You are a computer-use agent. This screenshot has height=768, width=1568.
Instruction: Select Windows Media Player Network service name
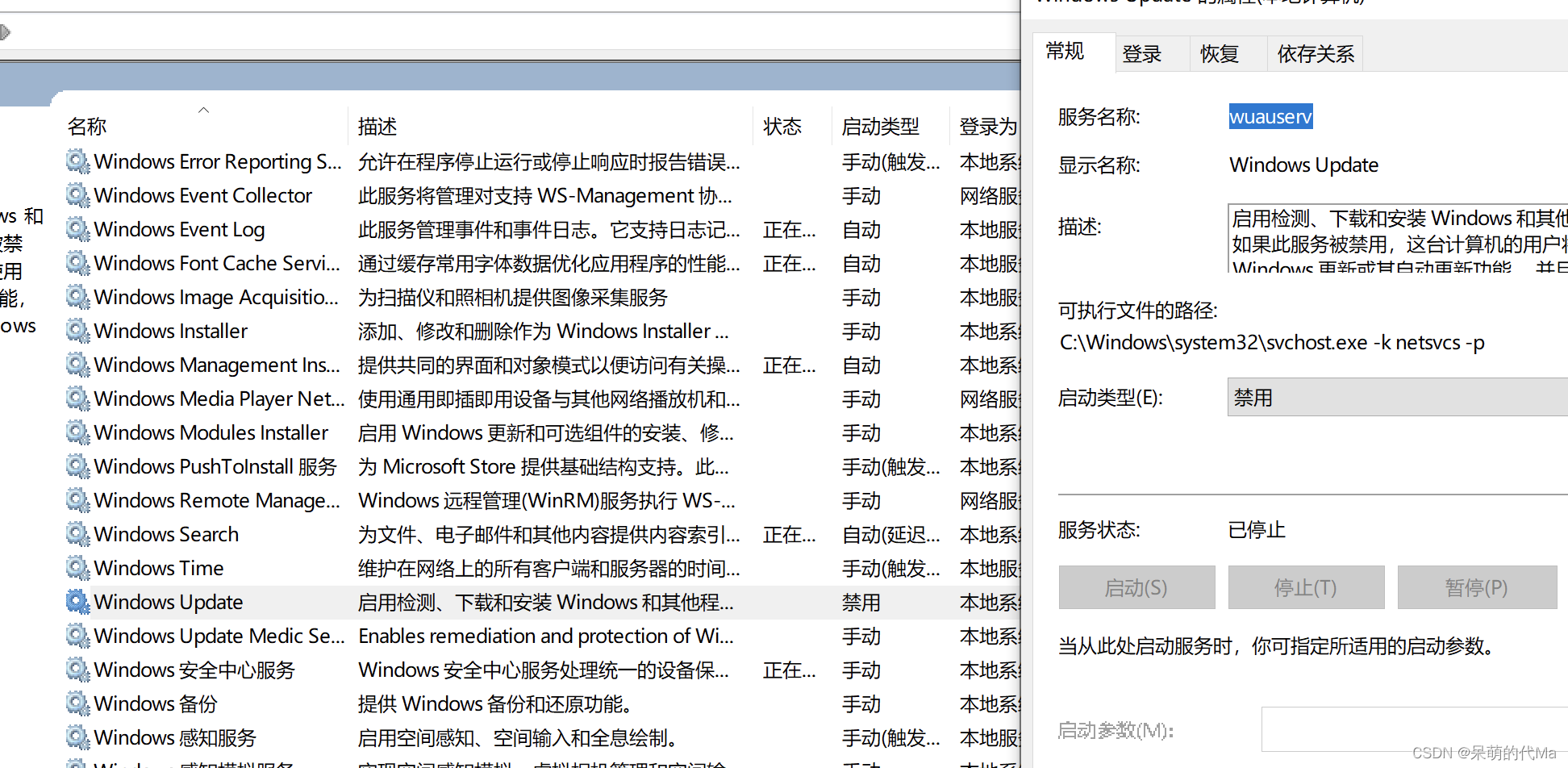tap(219, 399)
